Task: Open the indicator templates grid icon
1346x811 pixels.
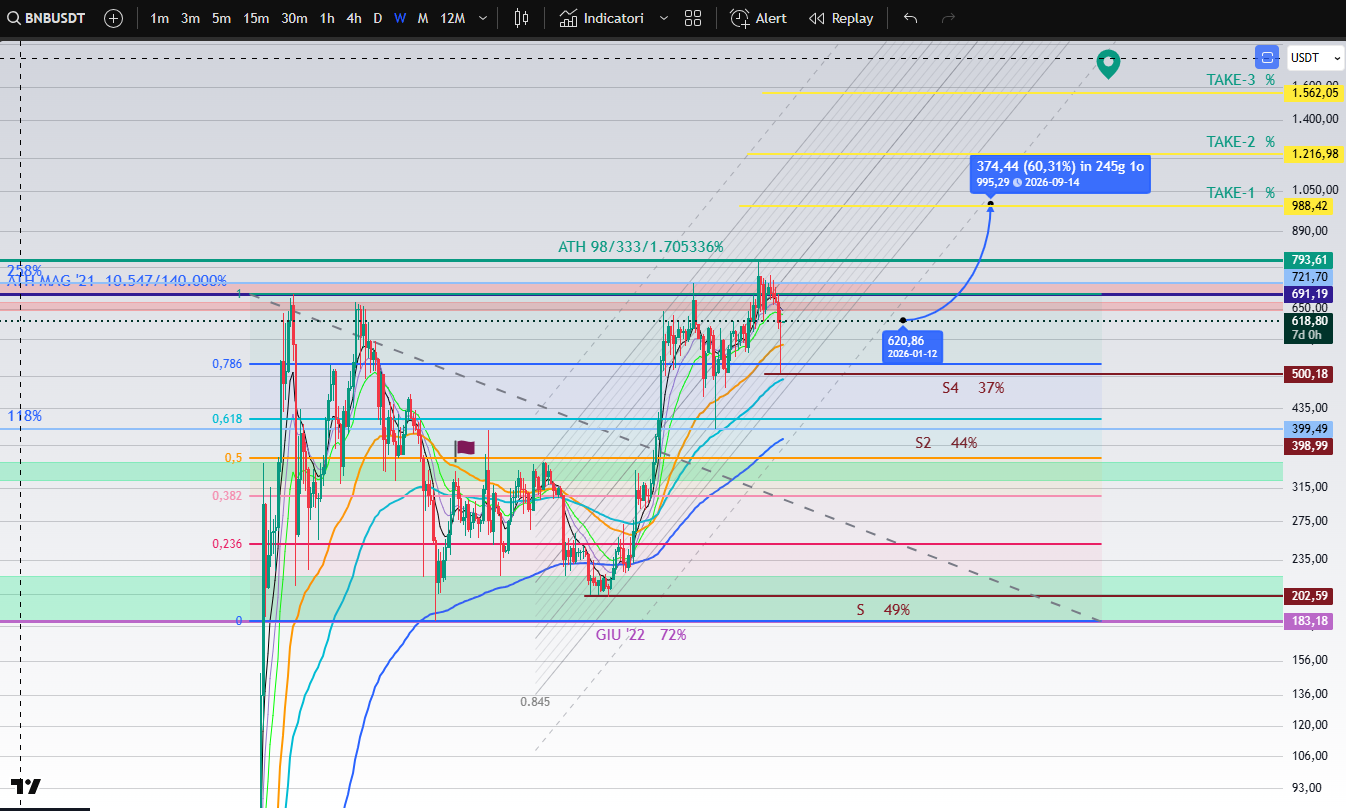Action: point(693,18)
